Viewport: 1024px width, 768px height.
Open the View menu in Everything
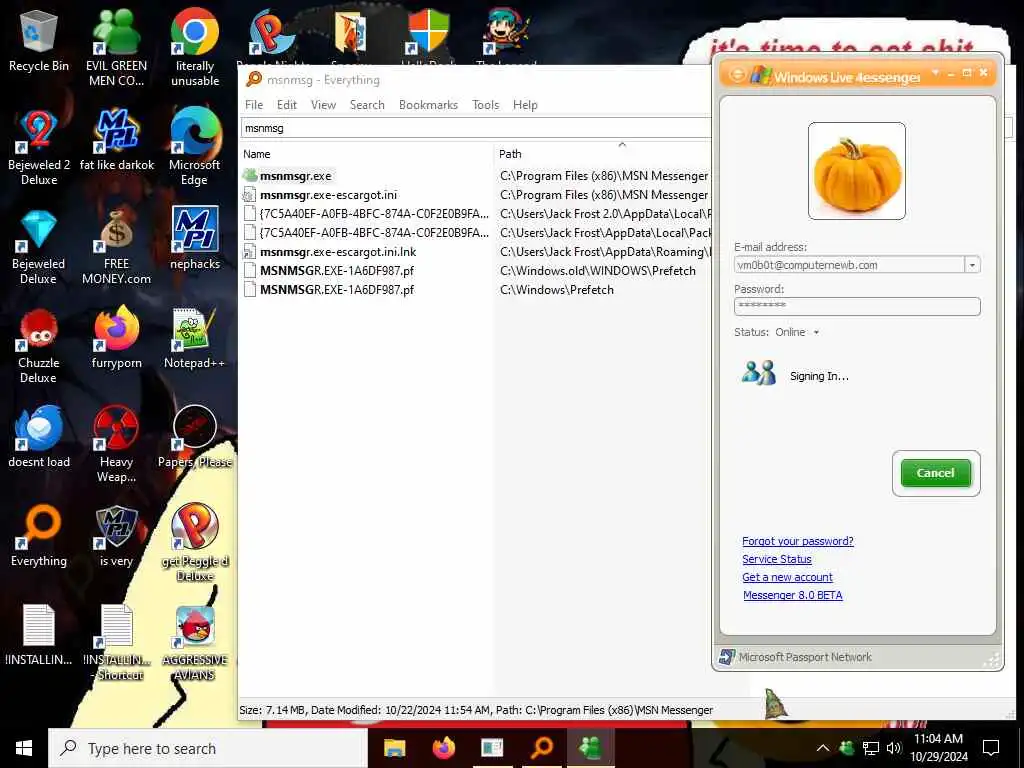(x=323, y=104)
